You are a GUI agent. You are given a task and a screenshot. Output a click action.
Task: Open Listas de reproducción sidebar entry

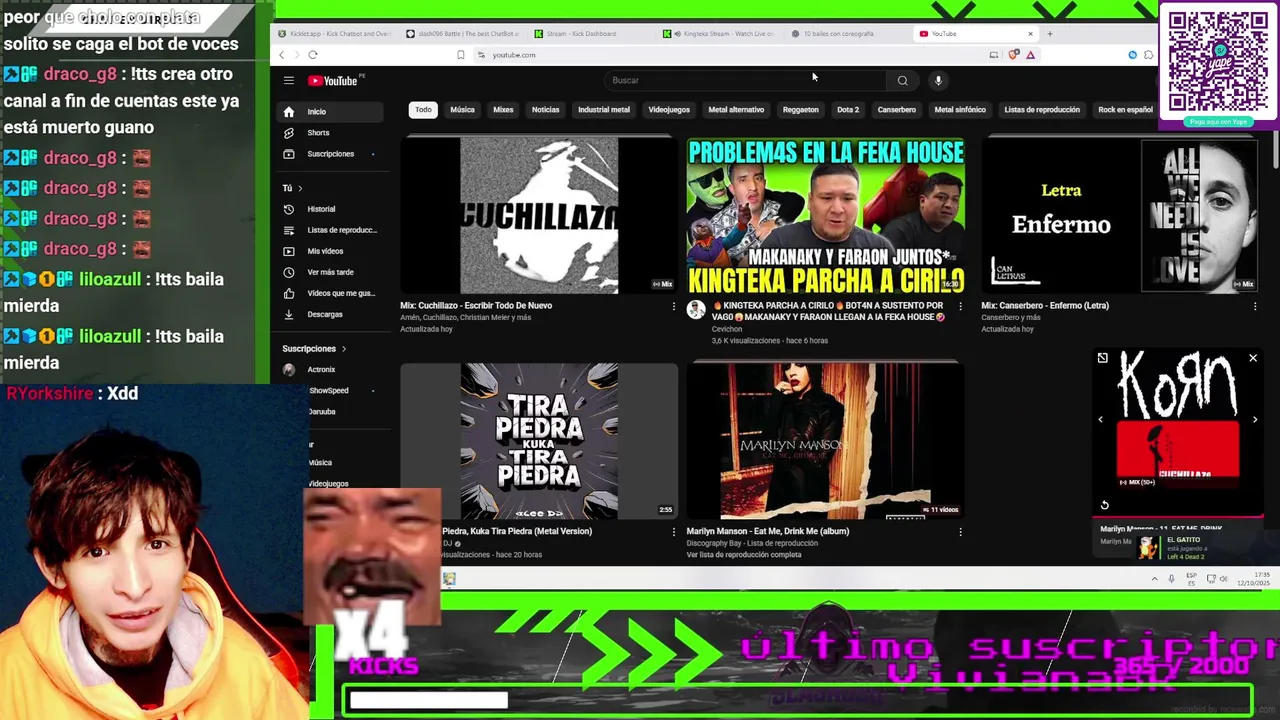[328, 230]
